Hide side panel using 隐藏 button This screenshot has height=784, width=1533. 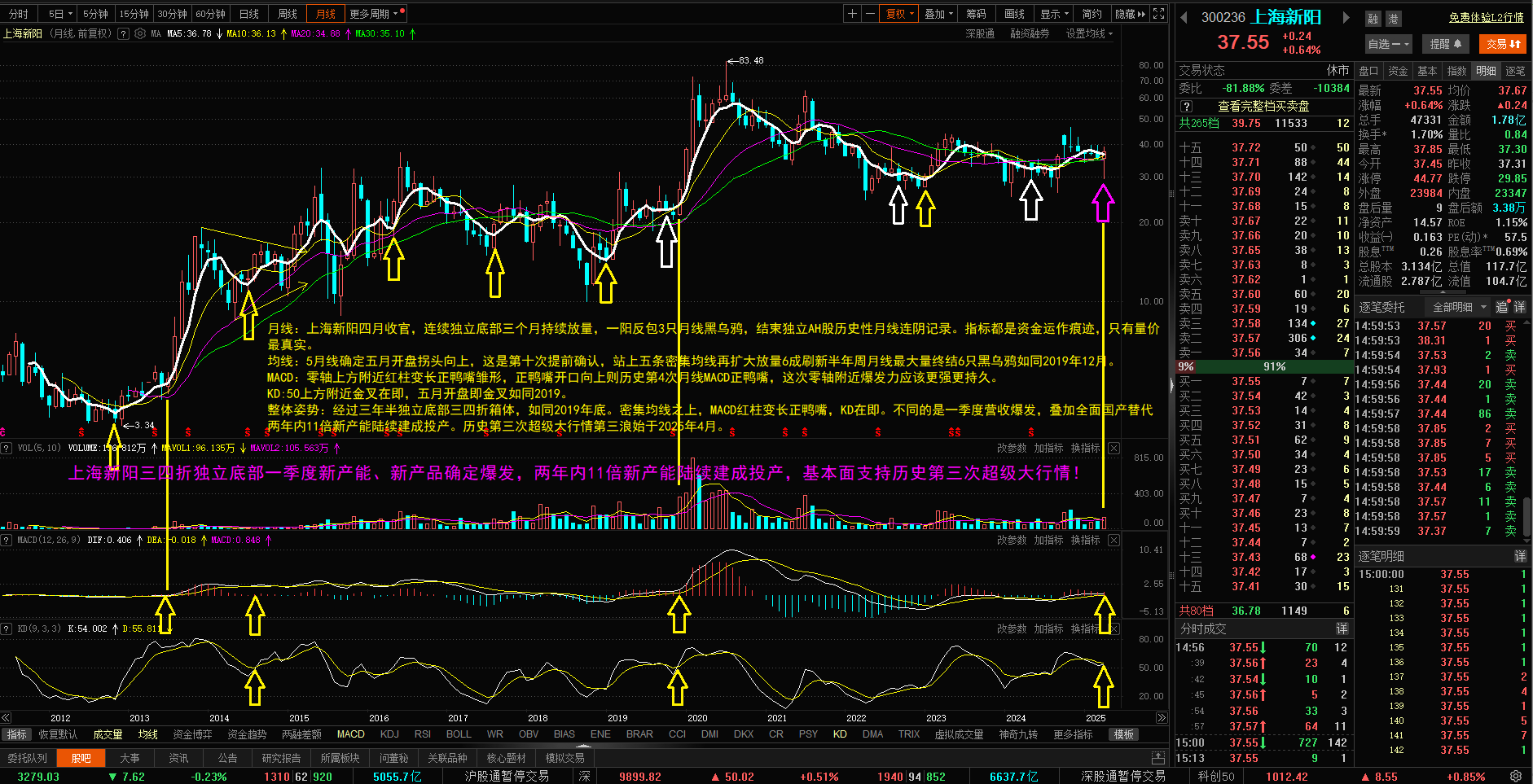tap(1130, 14)
